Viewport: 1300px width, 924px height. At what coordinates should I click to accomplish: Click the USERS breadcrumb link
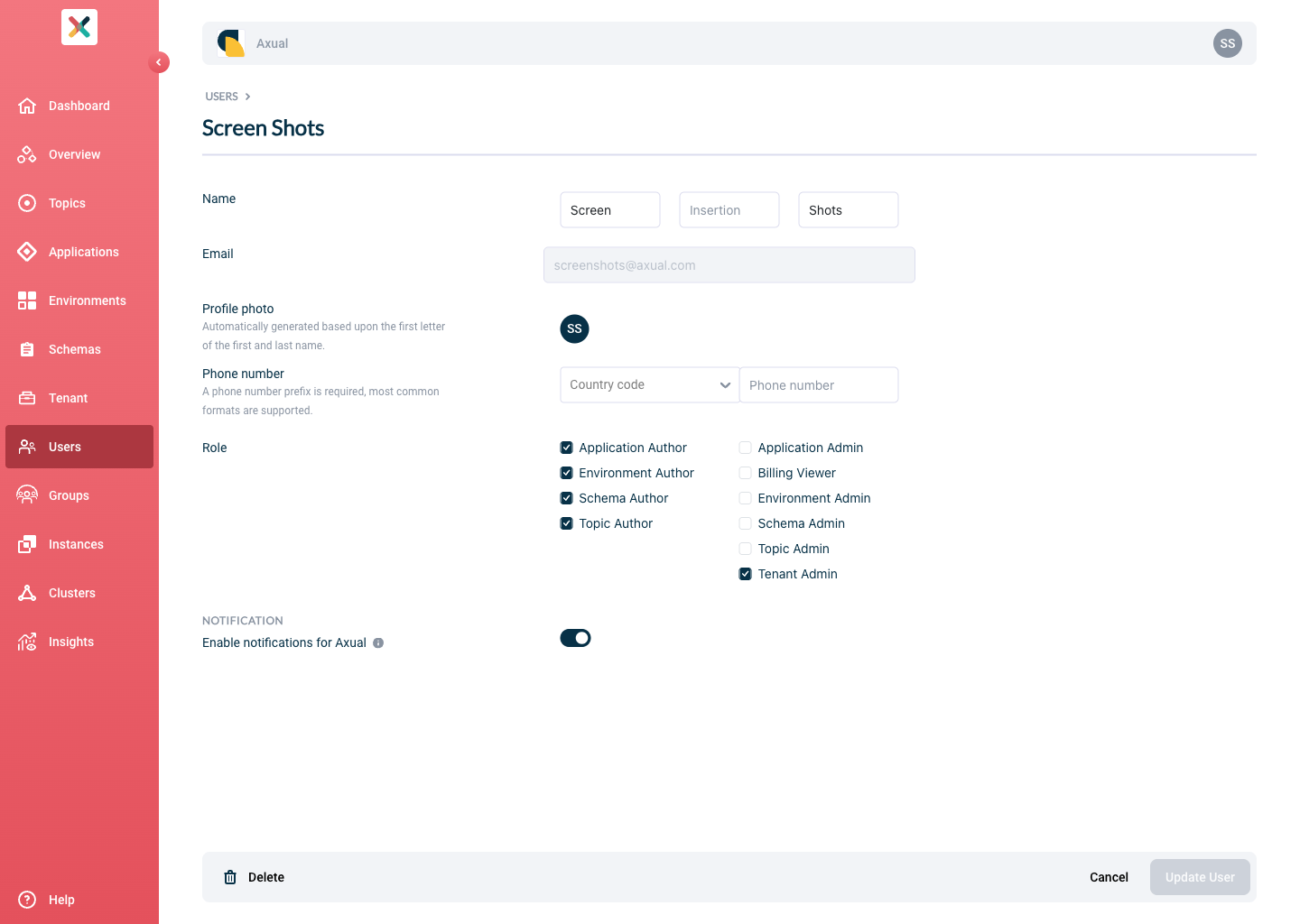[221, 97]
